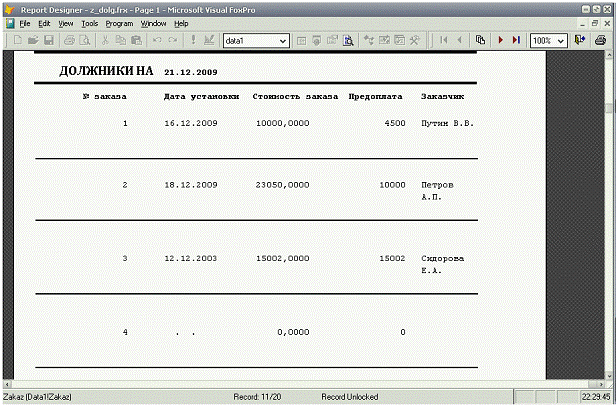Open the Window menu
This screenshot has height=407, width=616.
click(x=153, y=23)
